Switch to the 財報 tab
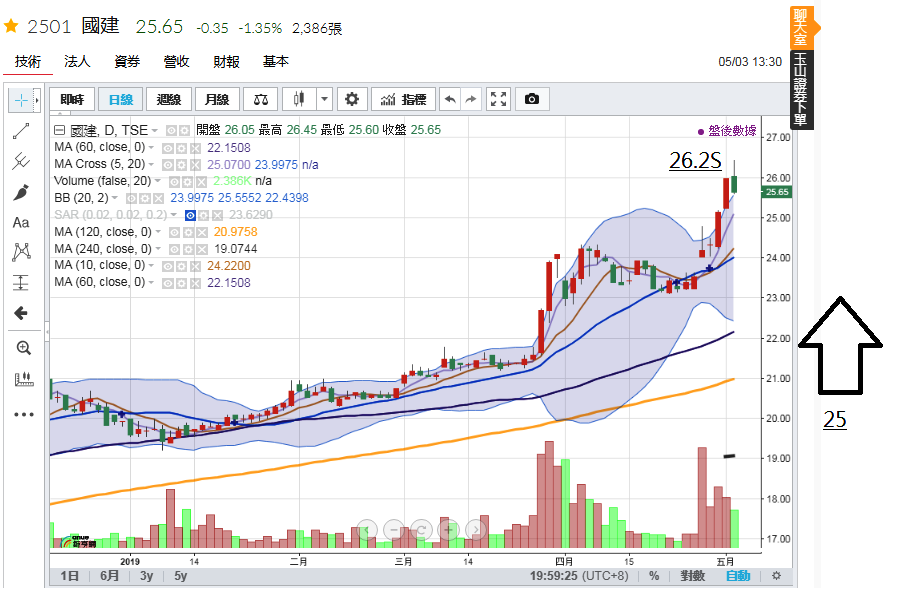The image size is (900, 600). click(226, 61)
